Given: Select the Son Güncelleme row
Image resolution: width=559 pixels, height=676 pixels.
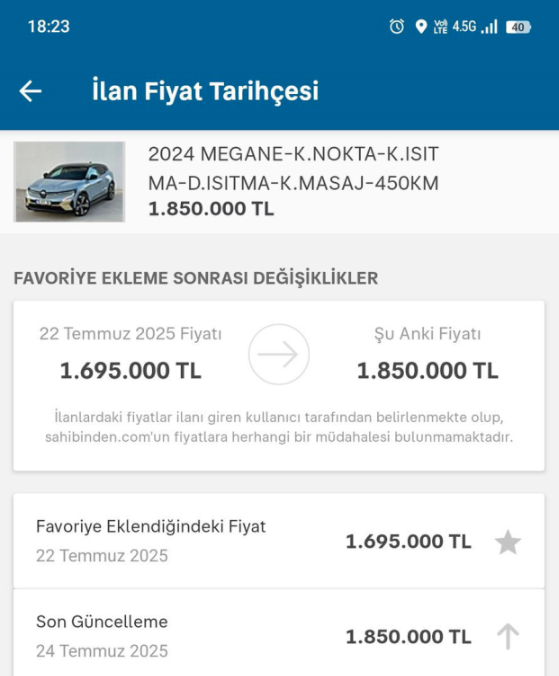Looking at the screenshot, I should point(279,636).
